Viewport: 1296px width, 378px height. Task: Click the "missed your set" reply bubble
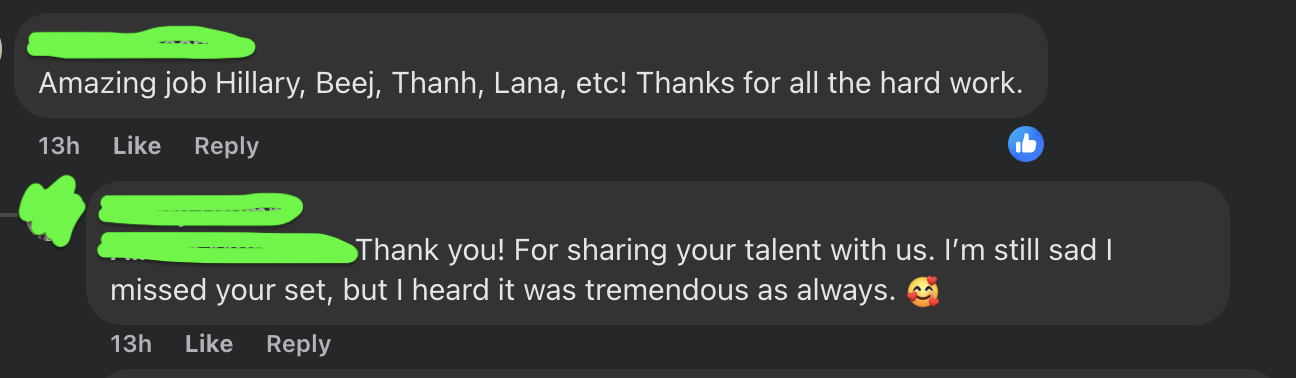coord(657,252)
